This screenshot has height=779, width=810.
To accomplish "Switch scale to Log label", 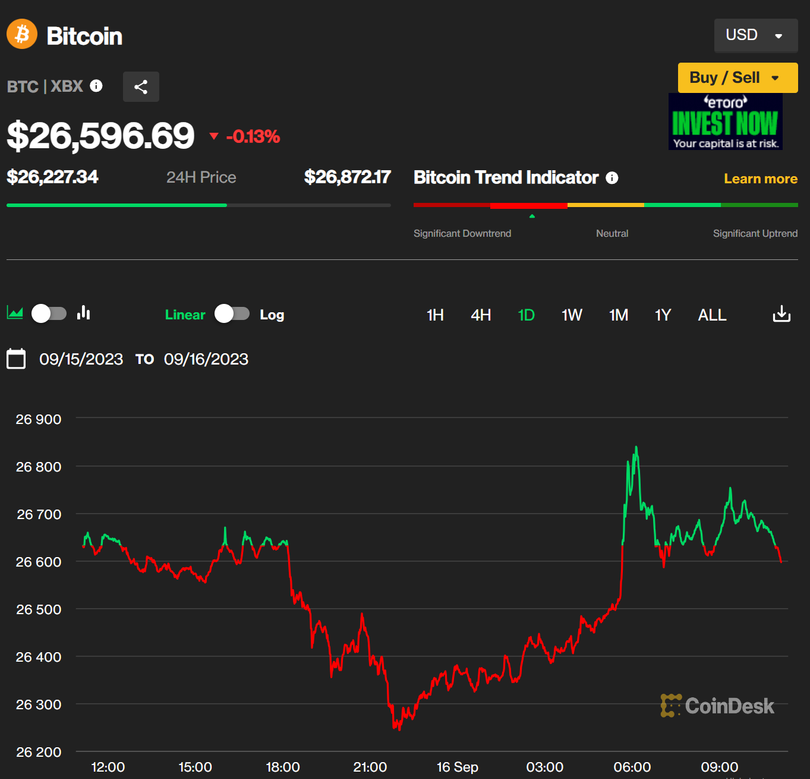I will coord(272,314).
